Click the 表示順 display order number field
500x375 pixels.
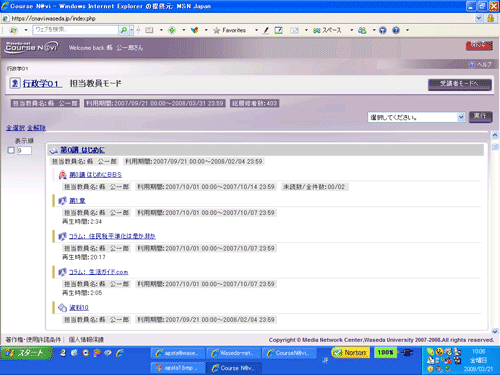click(x=24, y=151)
